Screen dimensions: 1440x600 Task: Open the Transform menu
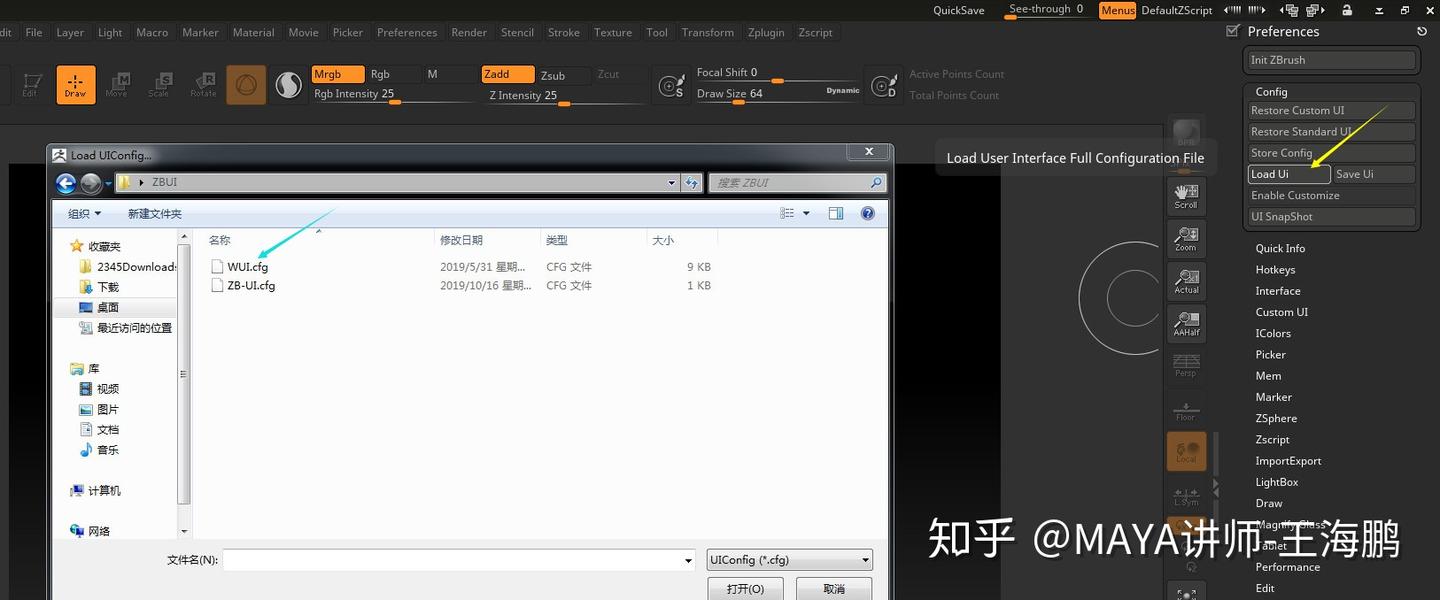click(x=708, y=32)
